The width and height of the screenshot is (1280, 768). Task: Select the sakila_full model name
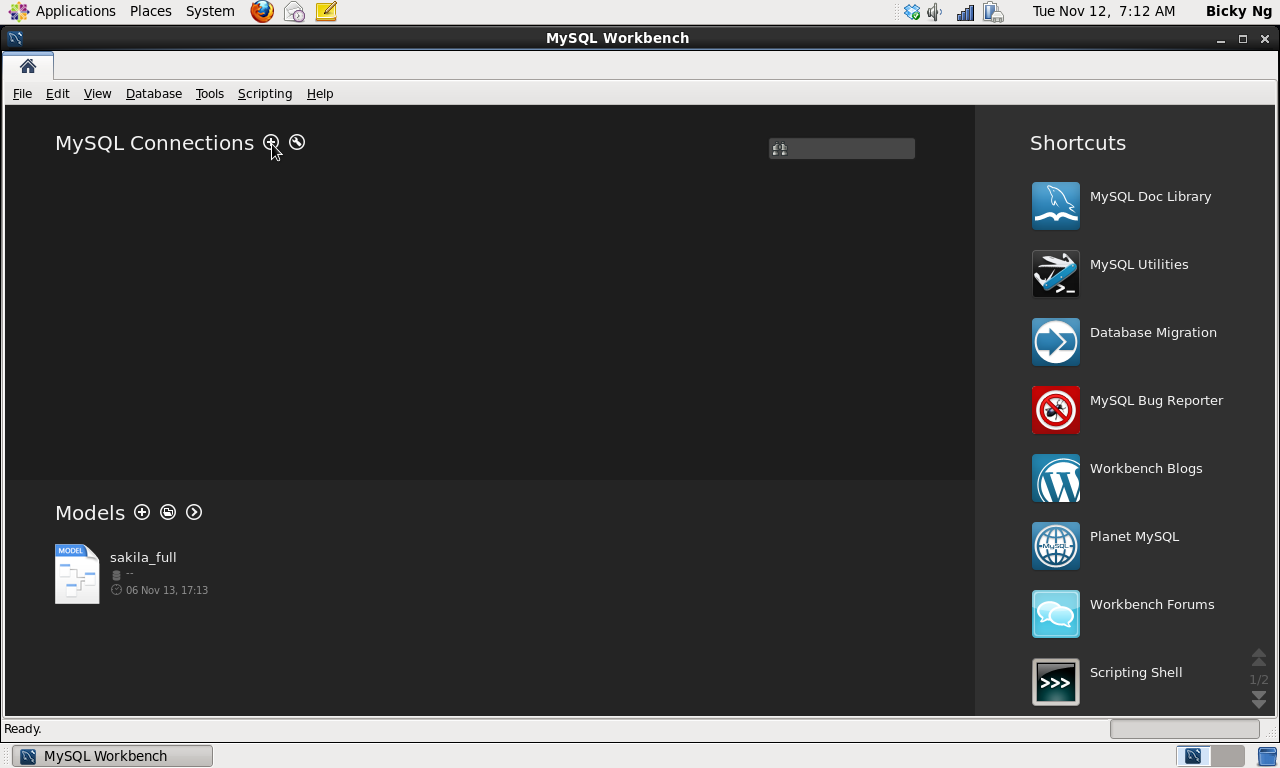143,557
